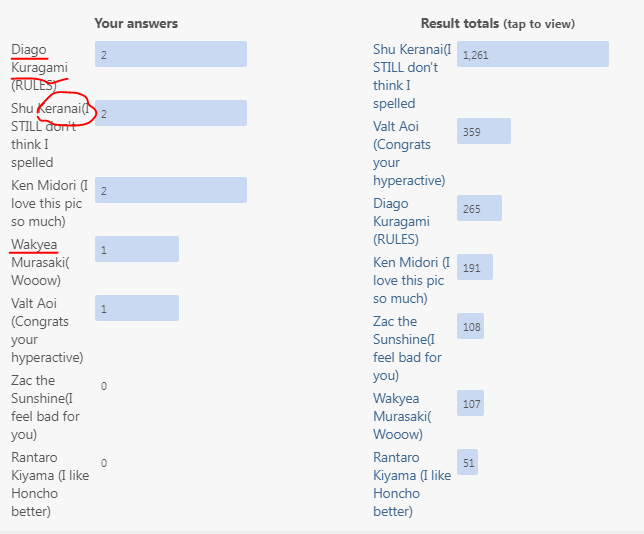Click the 265 votes result bar
This screenshot has height=534, width=644.
tap(479, 208)
